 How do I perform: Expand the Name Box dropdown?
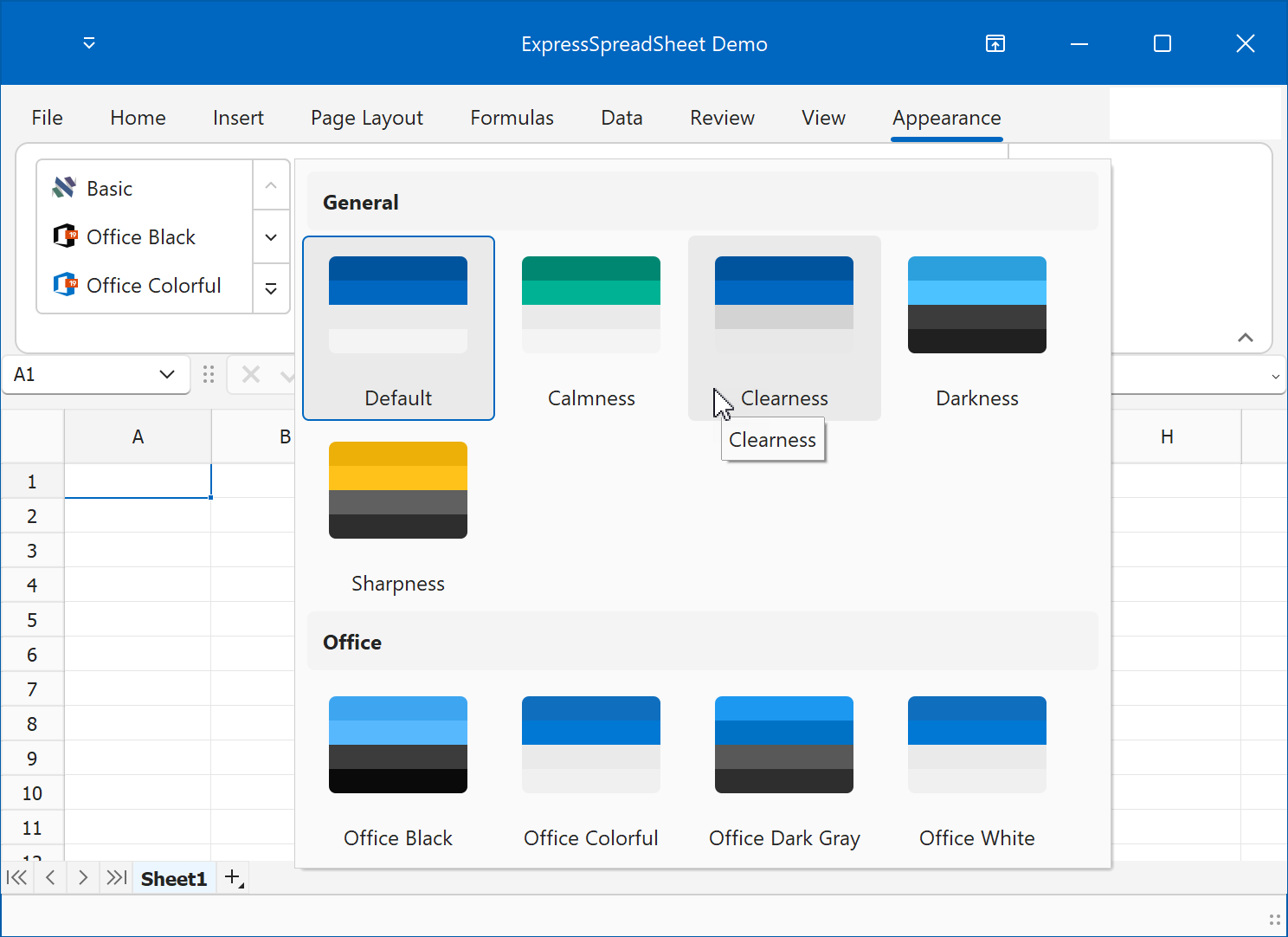pos(167,374)
